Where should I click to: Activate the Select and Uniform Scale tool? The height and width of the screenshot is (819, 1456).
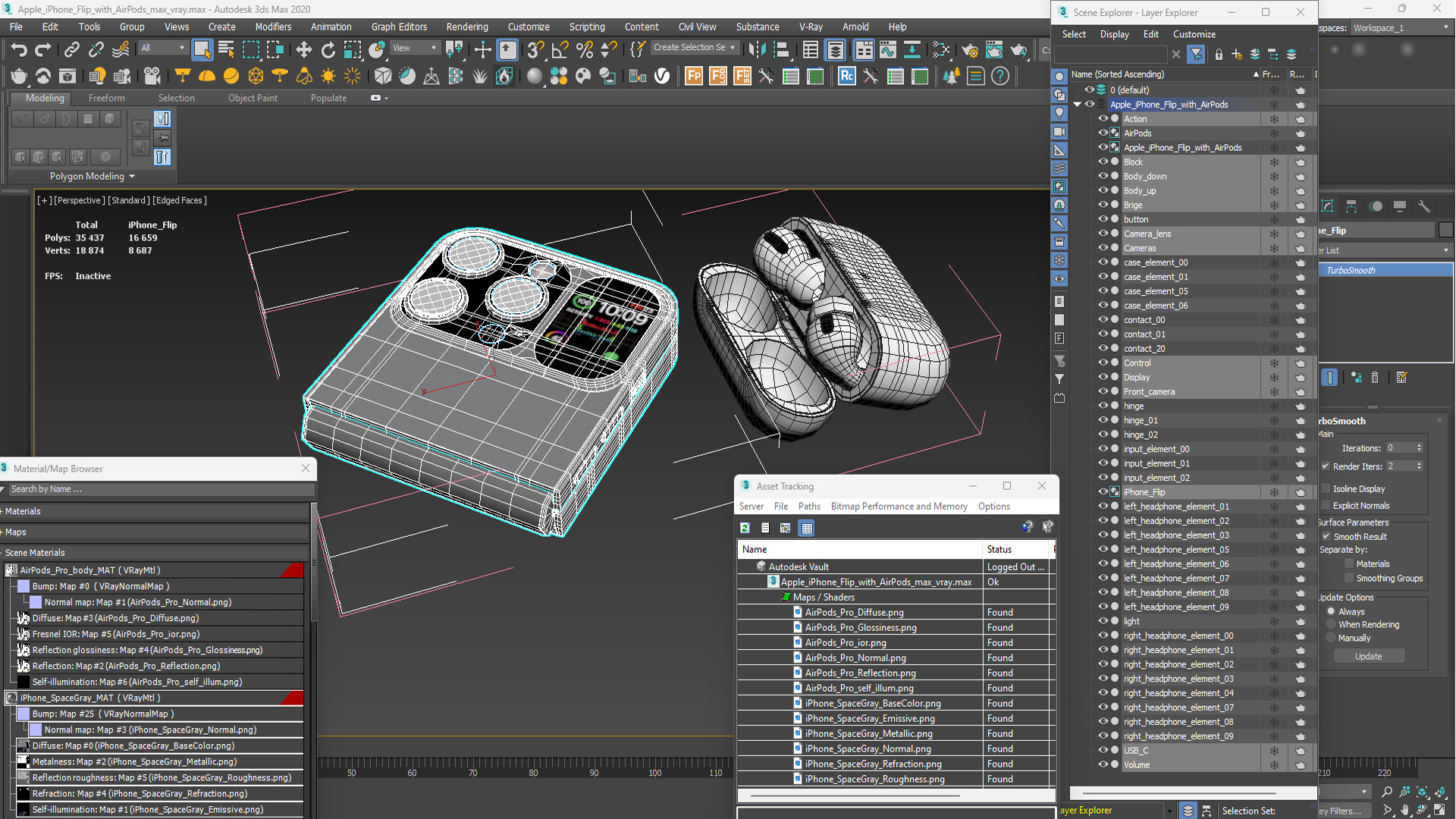click(352, 50)
